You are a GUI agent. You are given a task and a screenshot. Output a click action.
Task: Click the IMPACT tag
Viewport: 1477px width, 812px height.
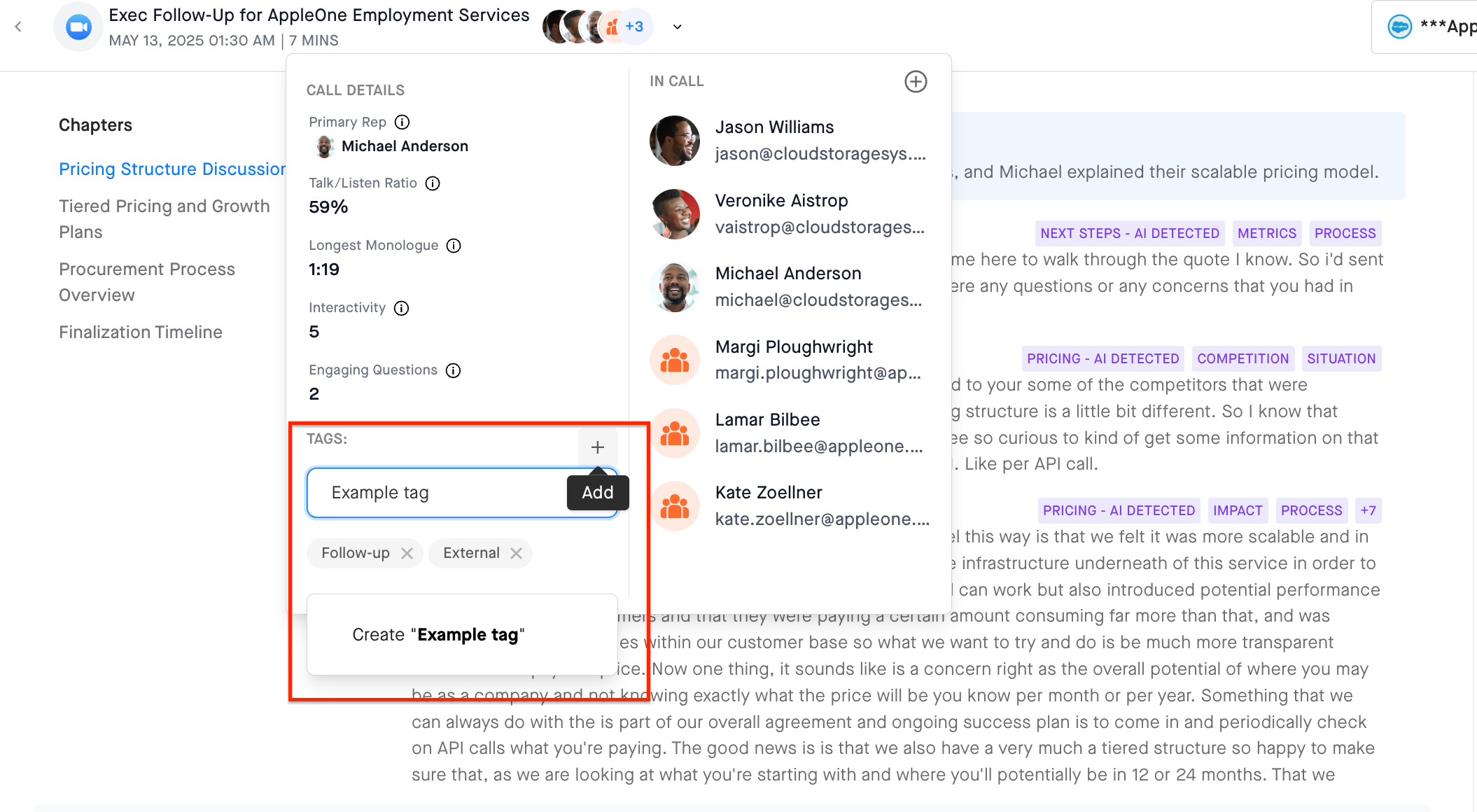pos(1238,511)
